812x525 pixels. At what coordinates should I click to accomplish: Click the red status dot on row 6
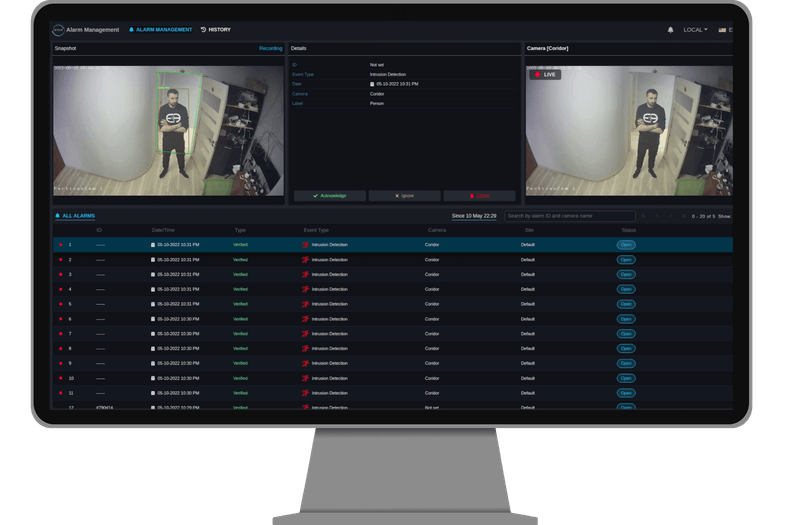[61, 319]
